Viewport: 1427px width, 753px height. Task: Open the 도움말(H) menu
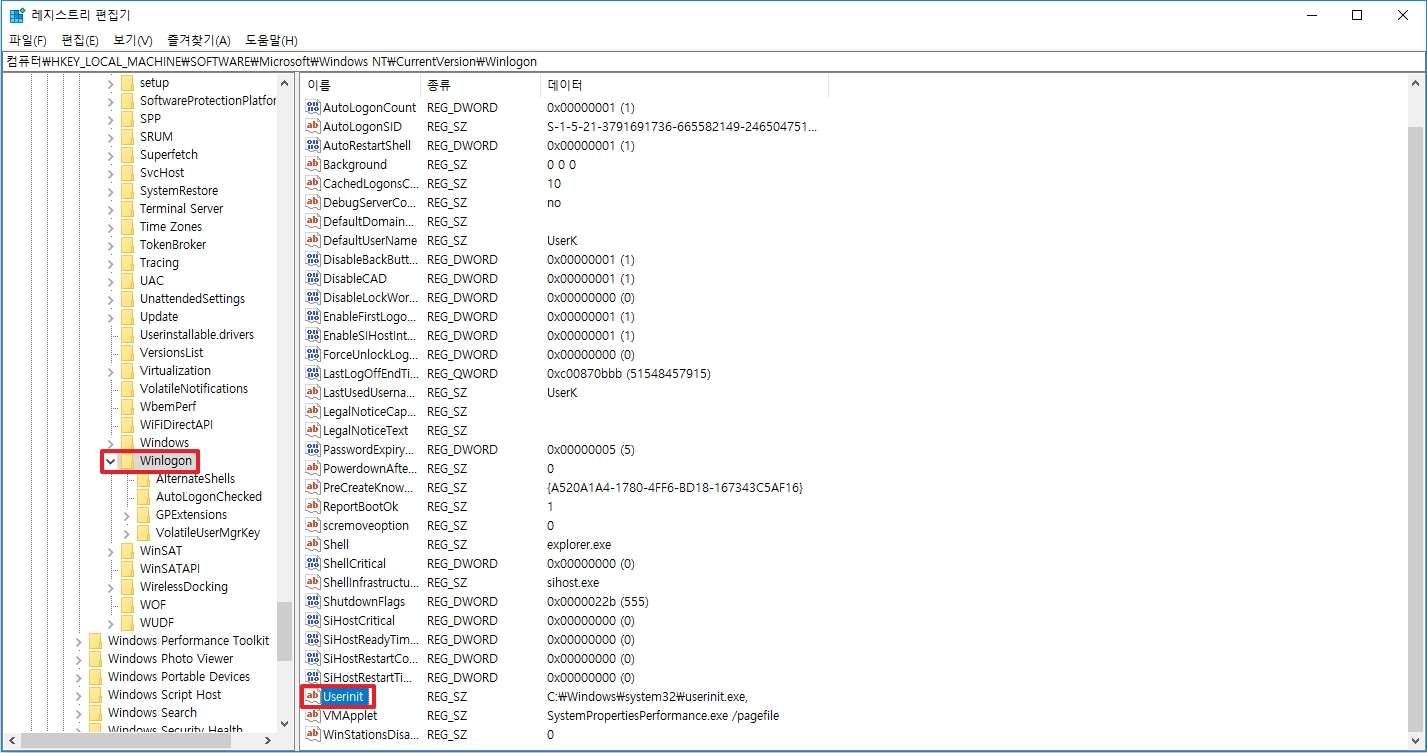[x=271, y=40]
